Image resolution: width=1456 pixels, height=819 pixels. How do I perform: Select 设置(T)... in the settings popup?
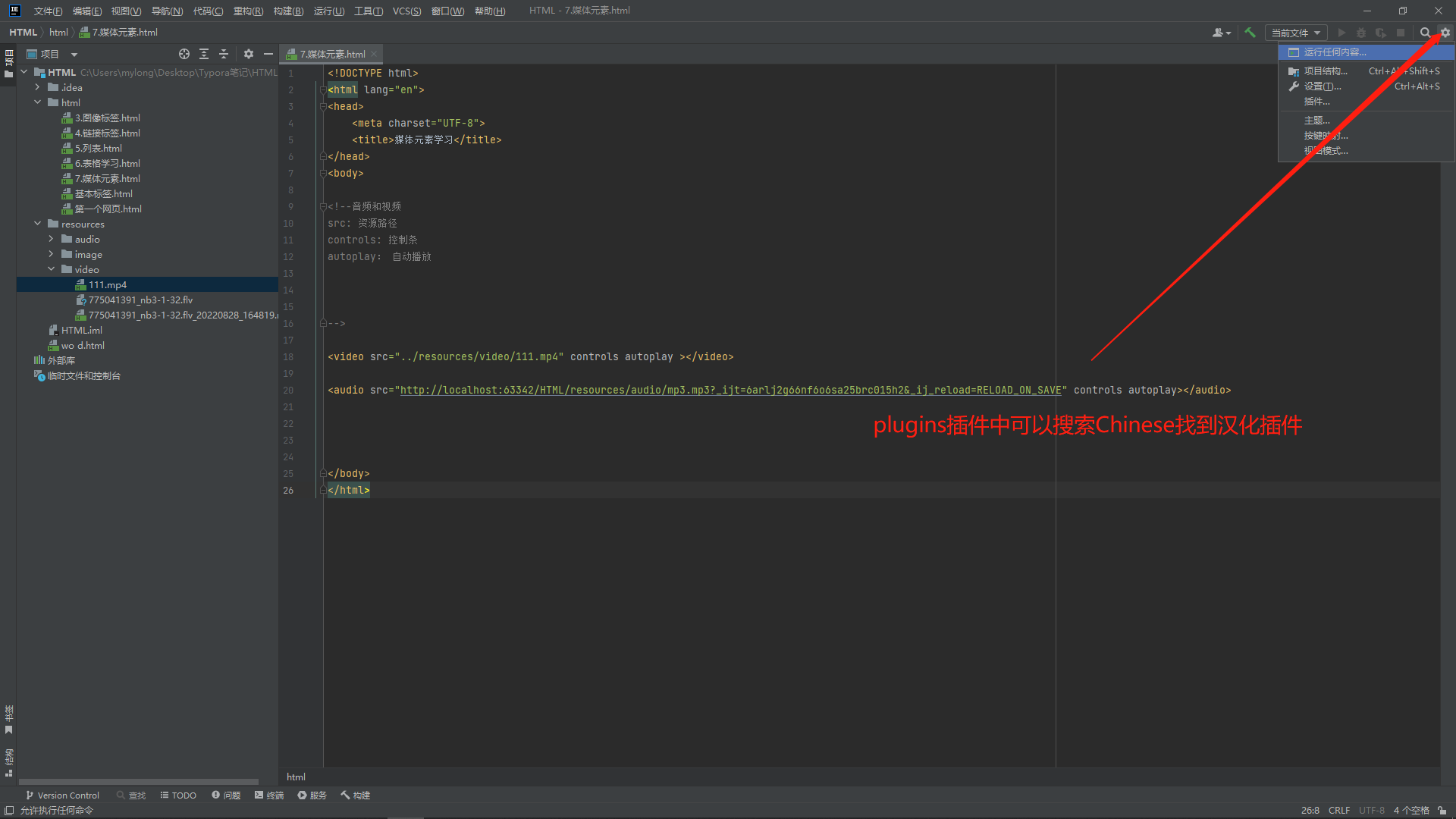[x=1366, y=86]
